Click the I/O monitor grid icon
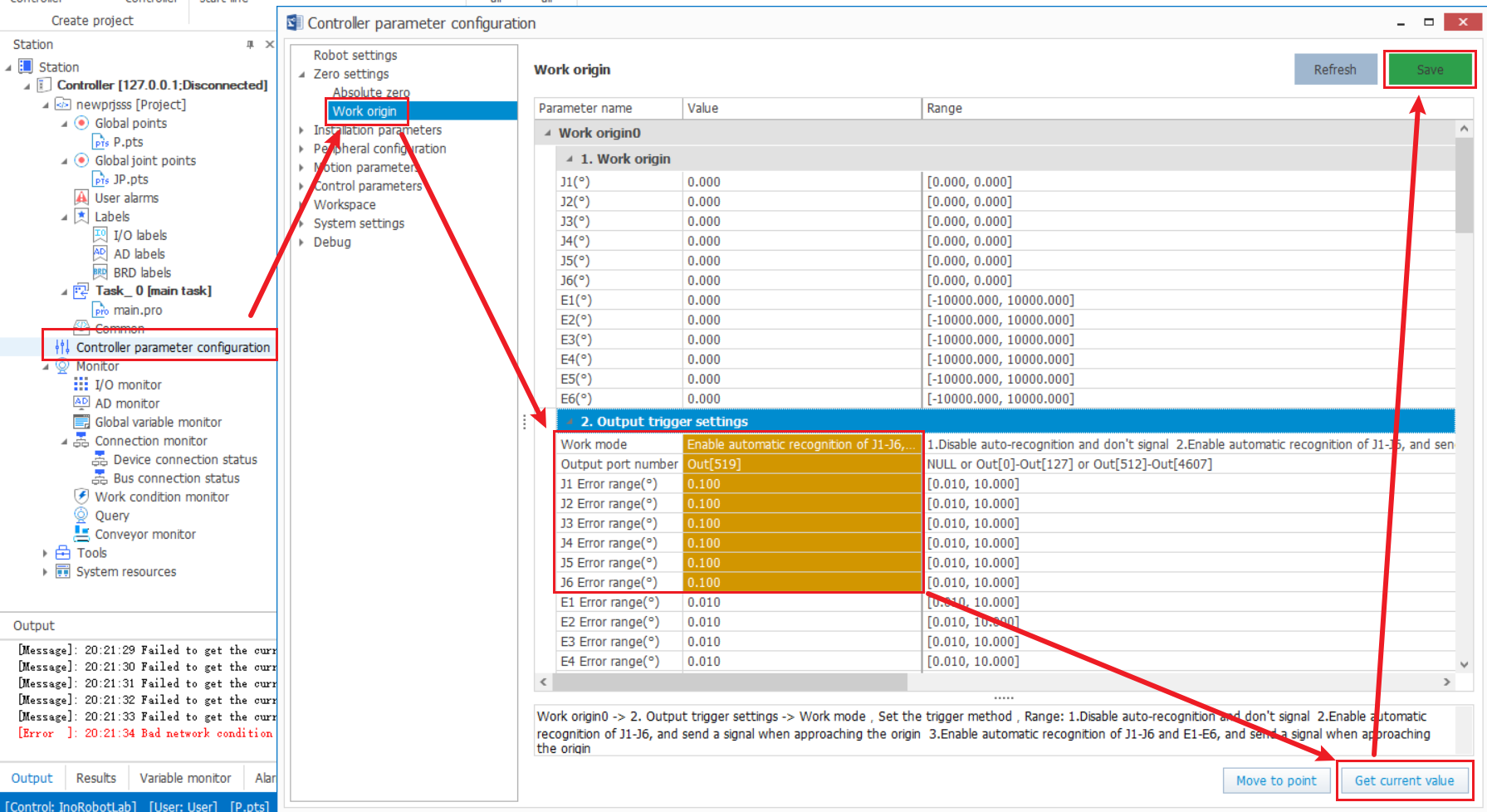The width and height of the screenshot is (1487, 812). coord(81,384)
